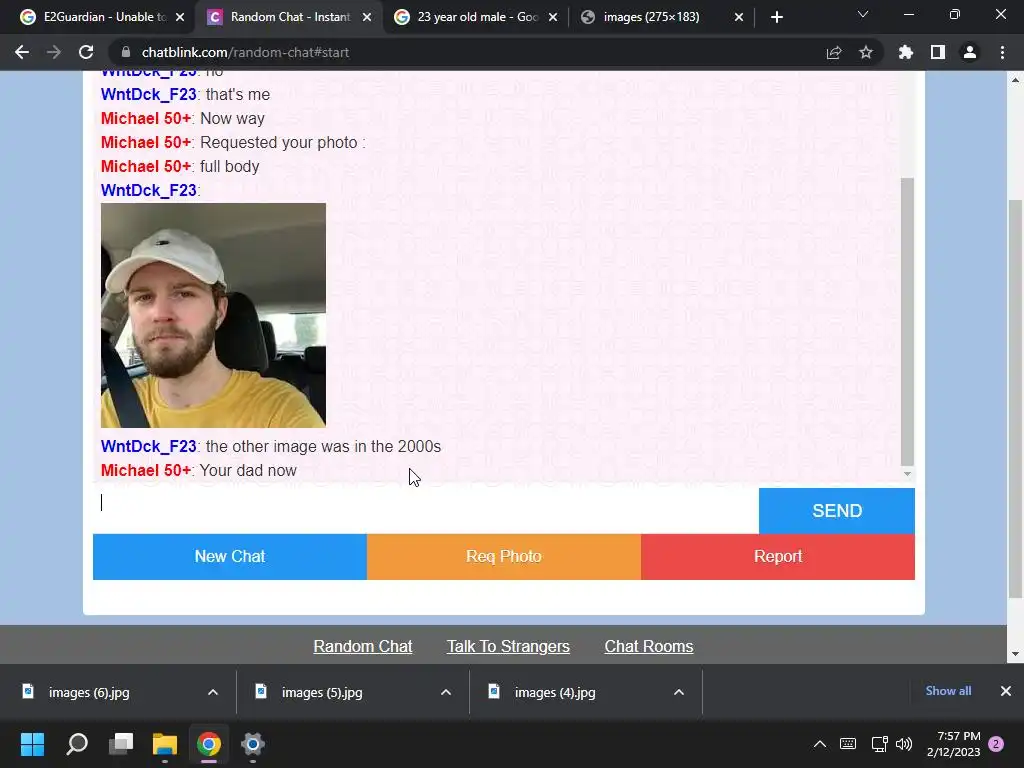Image resolution: width=1024 pixels, height=768 pixels.
Task: Open the tab search chevron
Action: [x=863, y=14]
